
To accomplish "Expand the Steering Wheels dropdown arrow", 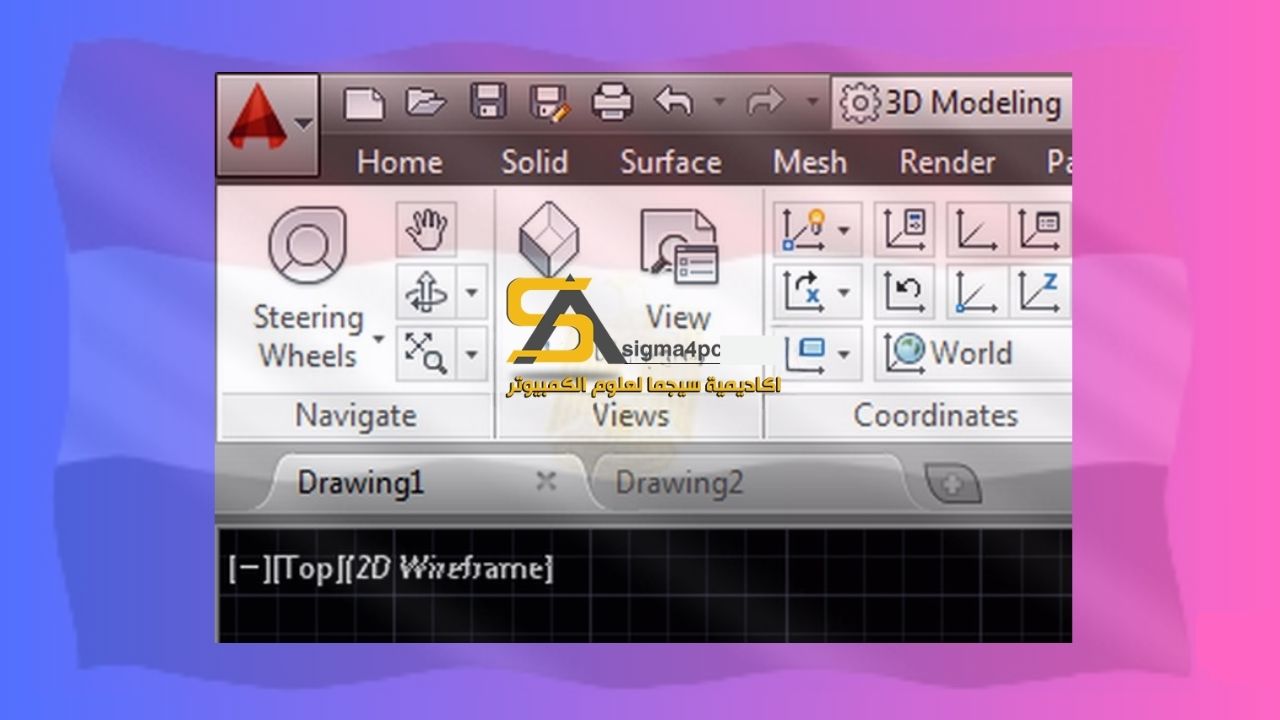I will (379, 338).
